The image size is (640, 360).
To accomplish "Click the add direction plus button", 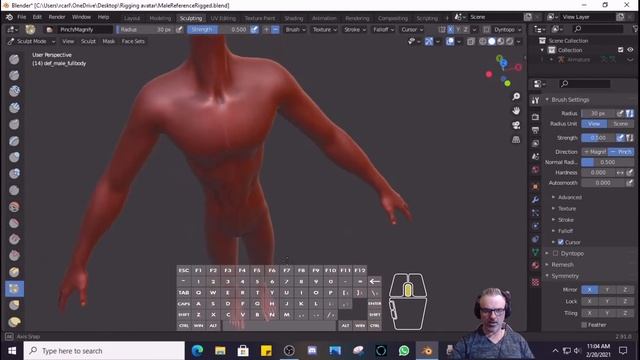I will click(266, 29).
